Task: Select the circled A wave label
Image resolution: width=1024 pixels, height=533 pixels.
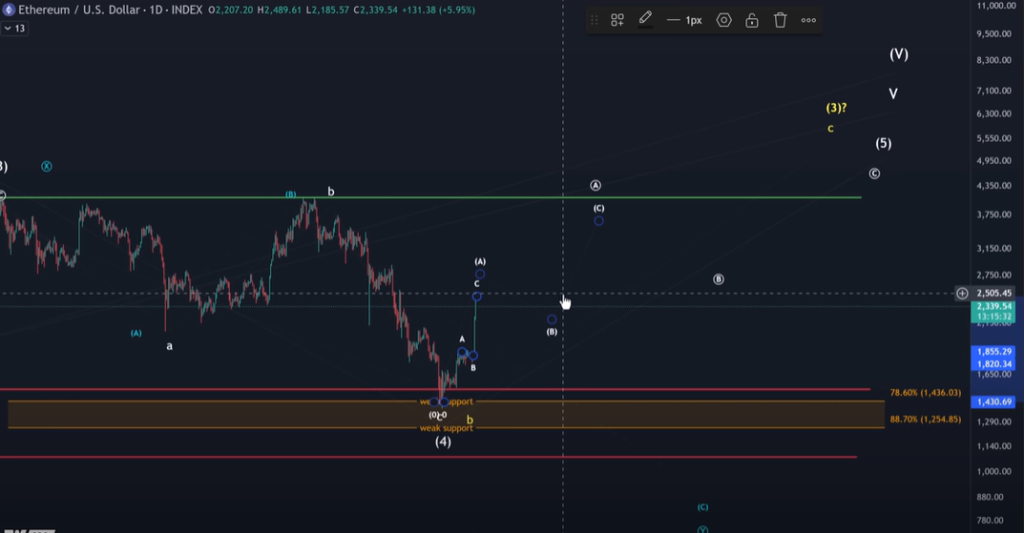Action: [x=596, y=186]
